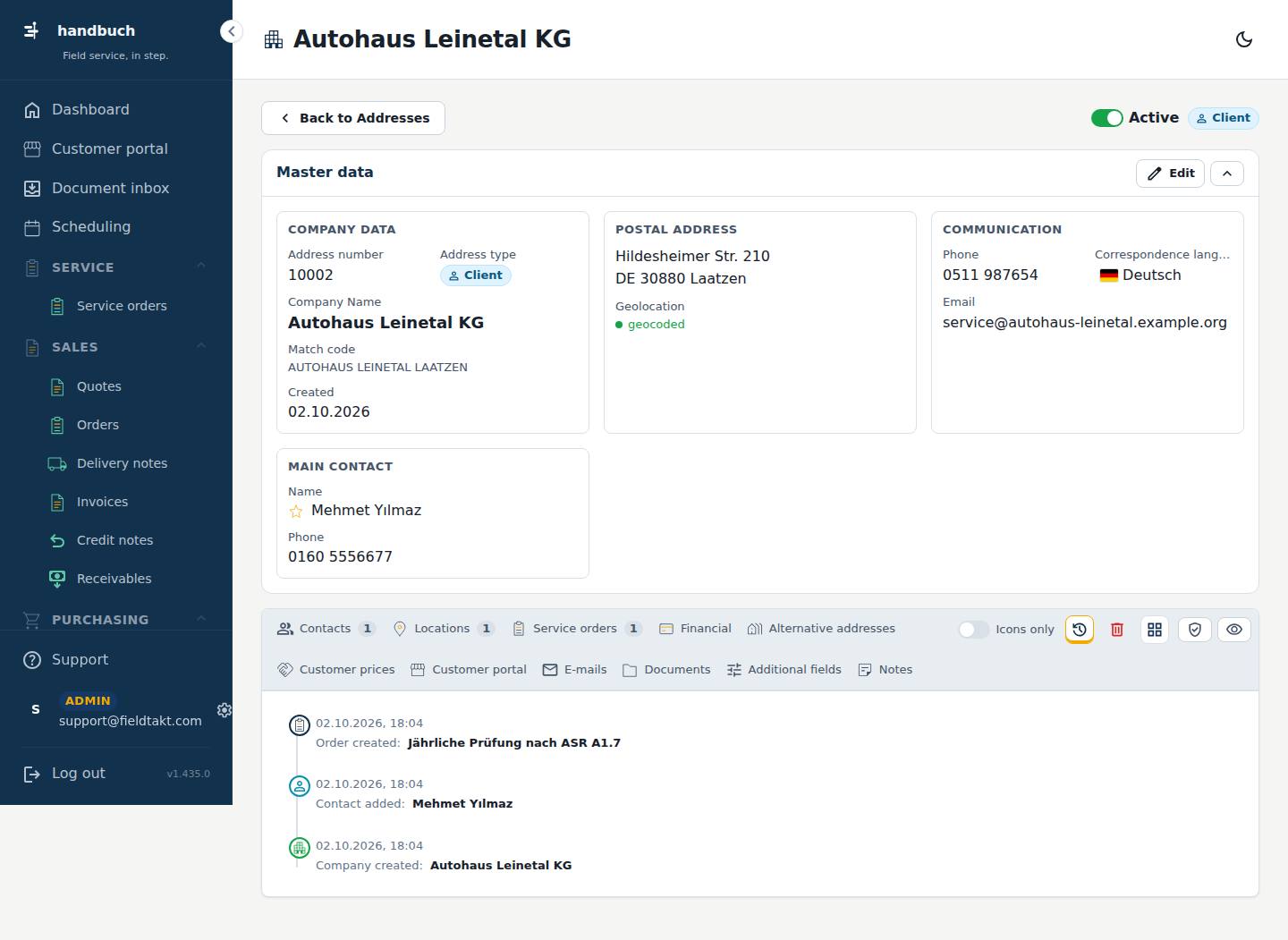Open Delivery notes in sidebar

116,464
